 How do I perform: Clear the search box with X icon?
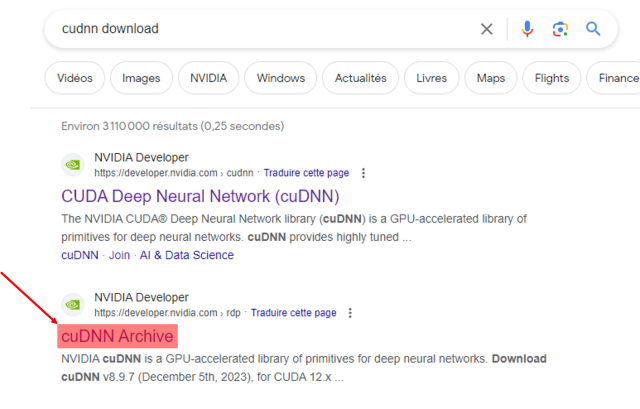pos(487,29)
